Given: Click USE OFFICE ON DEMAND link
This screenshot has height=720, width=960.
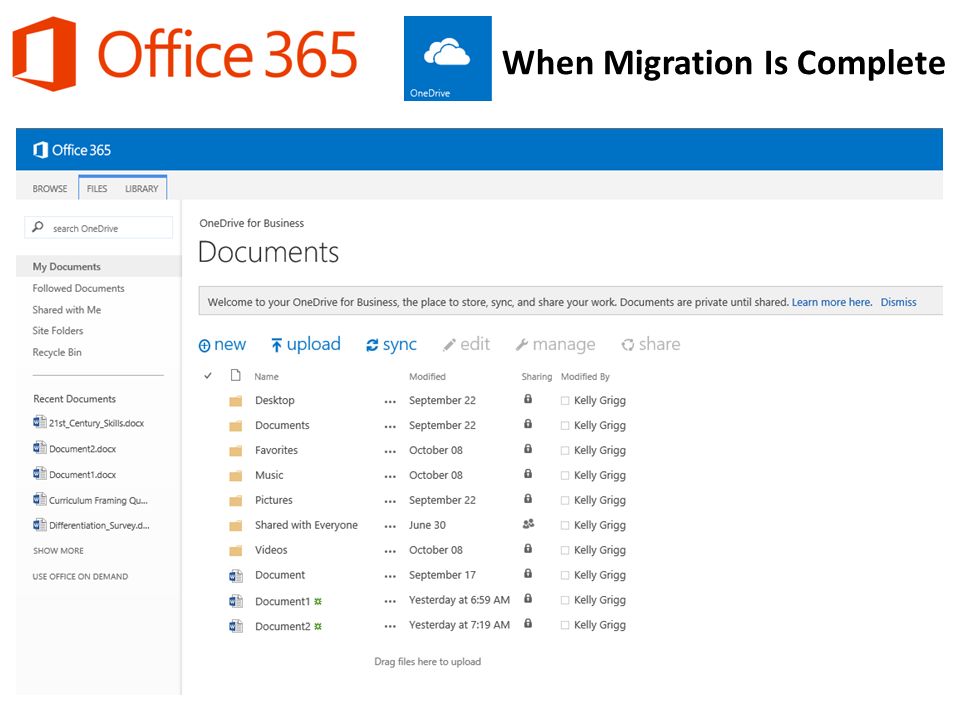Looking at the screenshot, I should (x=80, y=576).
